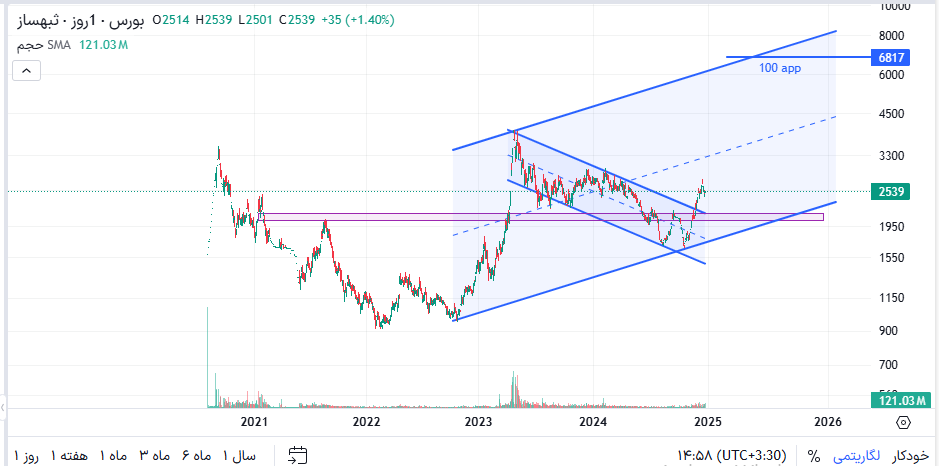Click the 2539 current price label
Image resolution: width=939 pixels, height=466 pixels.
pyautogui.click(x=890, y=192)
